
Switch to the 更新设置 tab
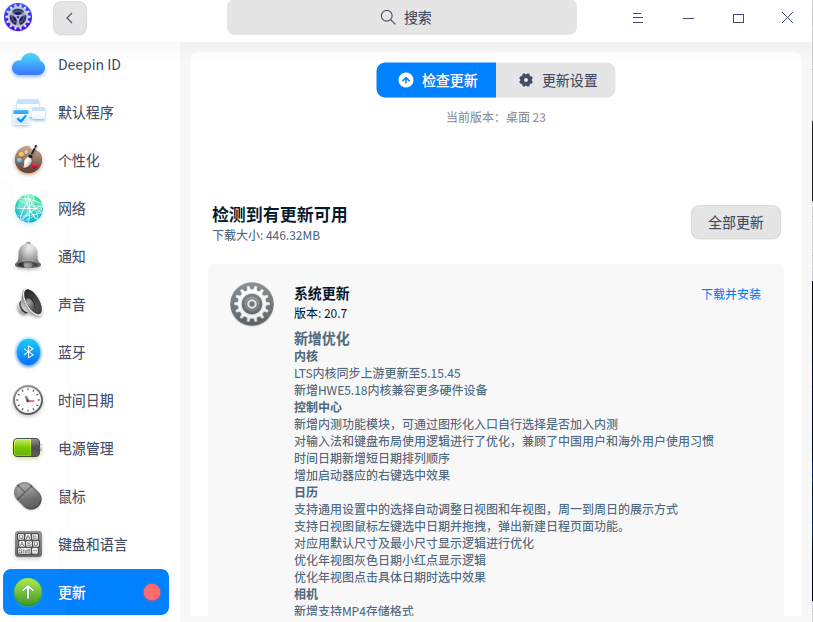click(x=556, y=80)
